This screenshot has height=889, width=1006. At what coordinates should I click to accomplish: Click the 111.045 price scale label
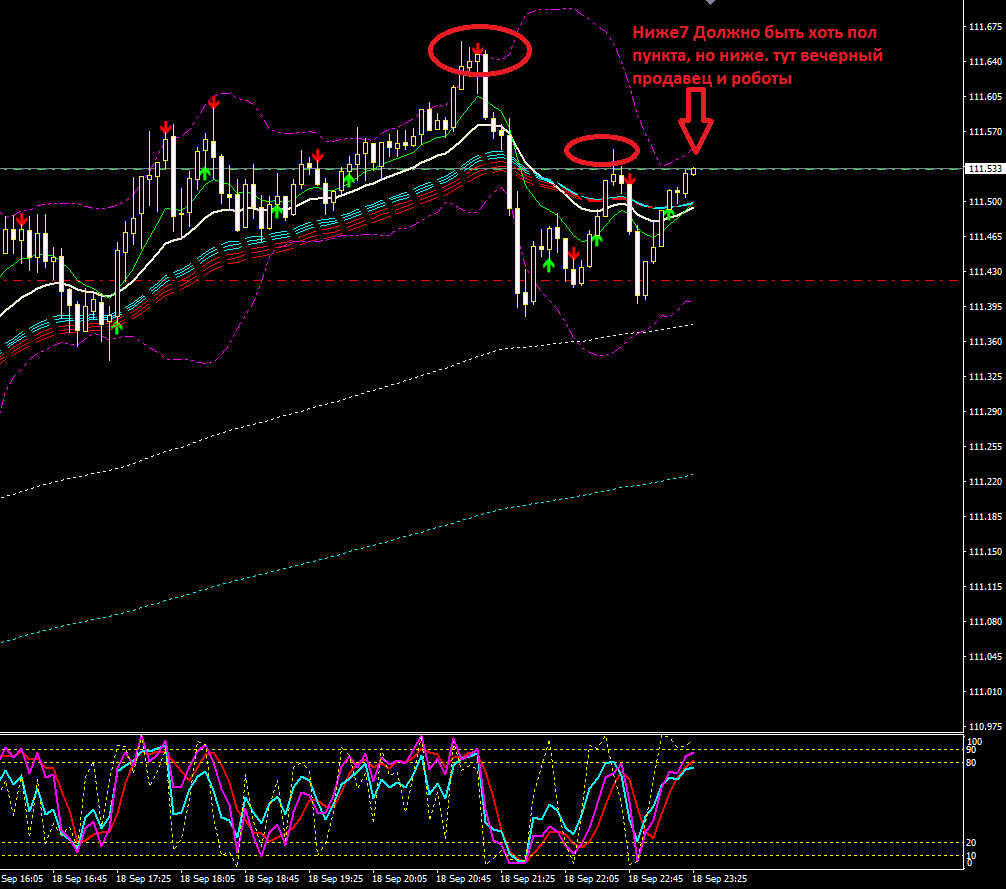click(985, 657)
